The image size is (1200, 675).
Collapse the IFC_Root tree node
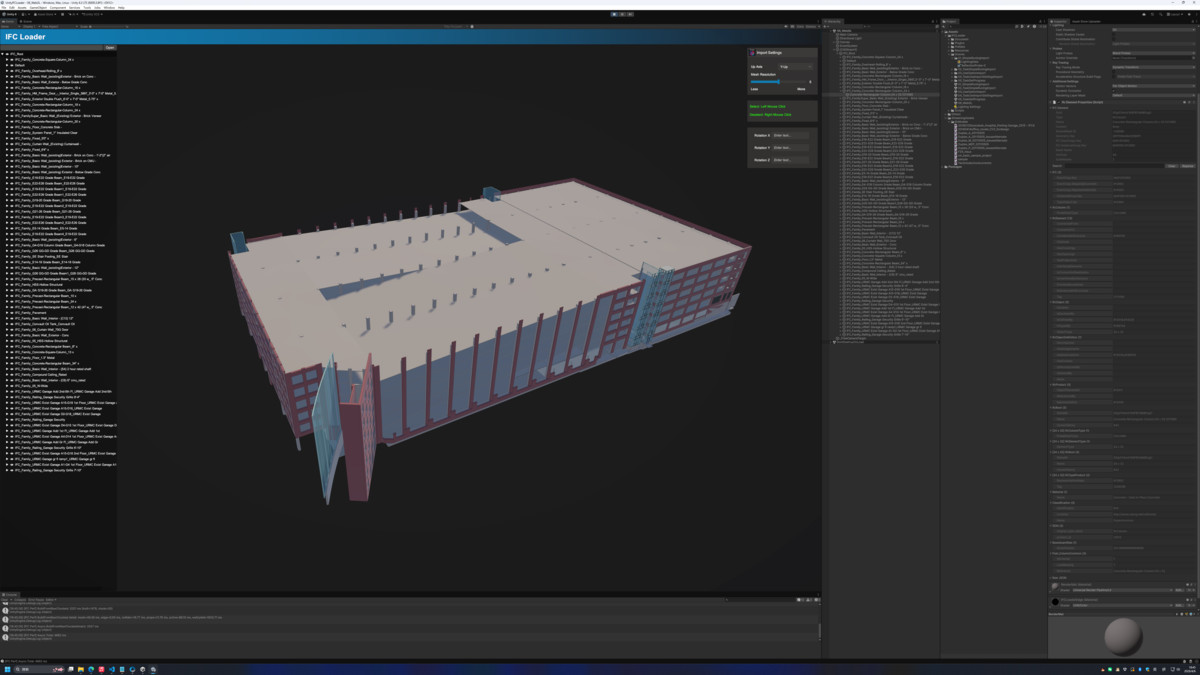click(4, 54)
